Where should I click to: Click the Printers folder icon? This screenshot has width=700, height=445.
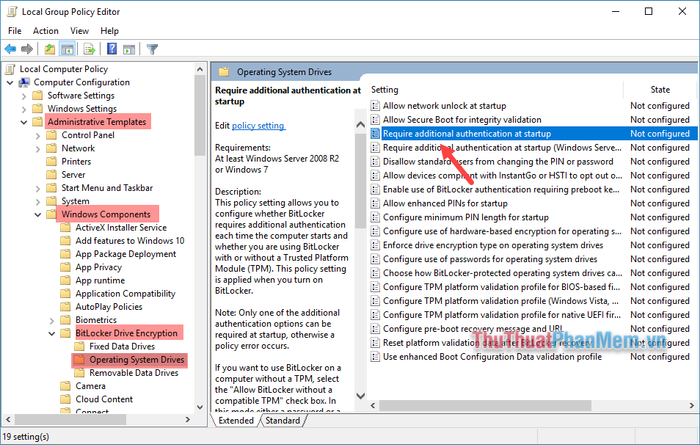[x=52, y=162]
